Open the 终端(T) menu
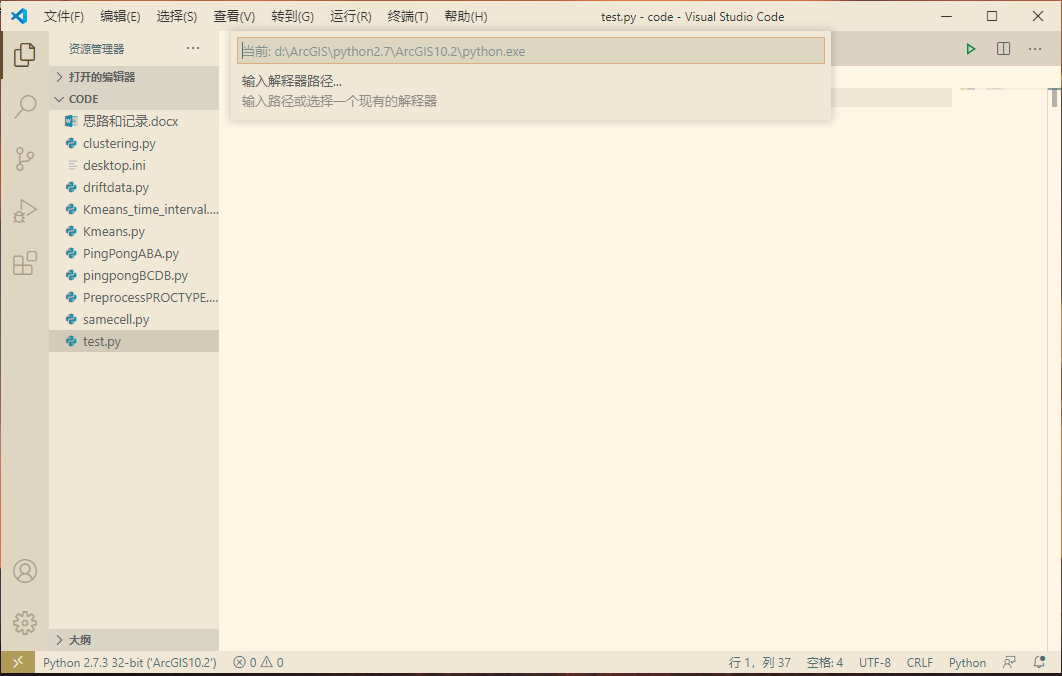 pyautogui.click(x=407, y=16)
